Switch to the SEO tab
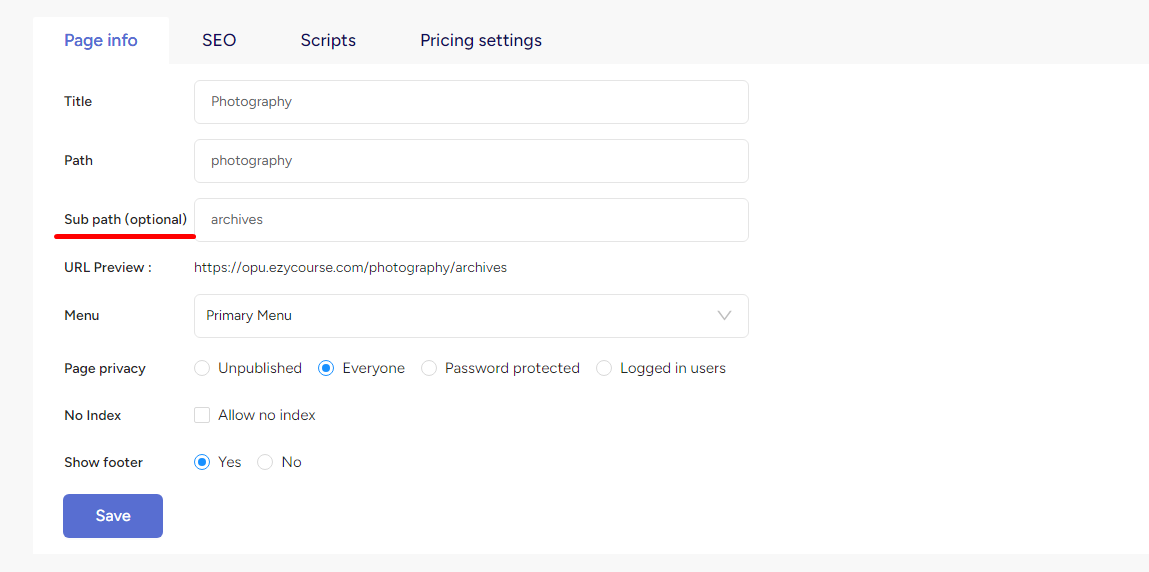The image size is (1149, 572). [x=219, y=40]
